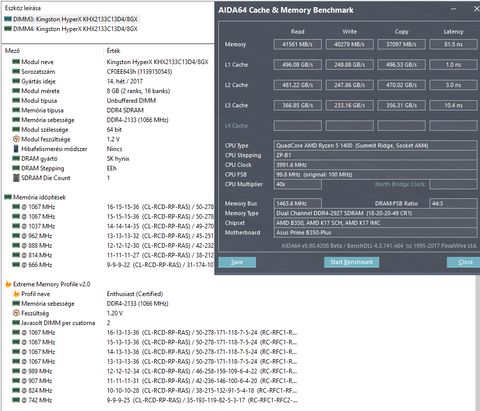Click CPU Clock field 3991.6 MHz
This screenshot has height=411, width=480.
pos(375,165)
